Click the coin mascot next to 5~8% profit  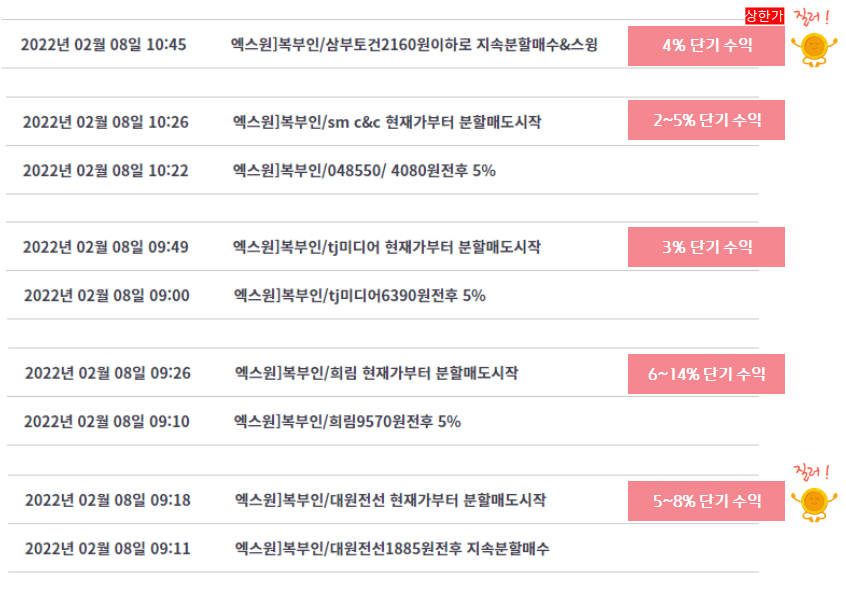tap(814, 504)
